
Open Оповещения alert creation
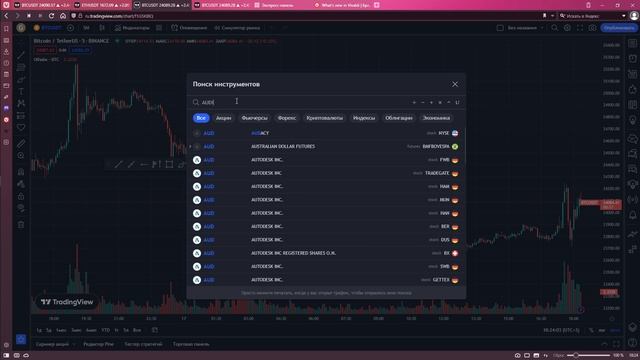tap(189, 28)
